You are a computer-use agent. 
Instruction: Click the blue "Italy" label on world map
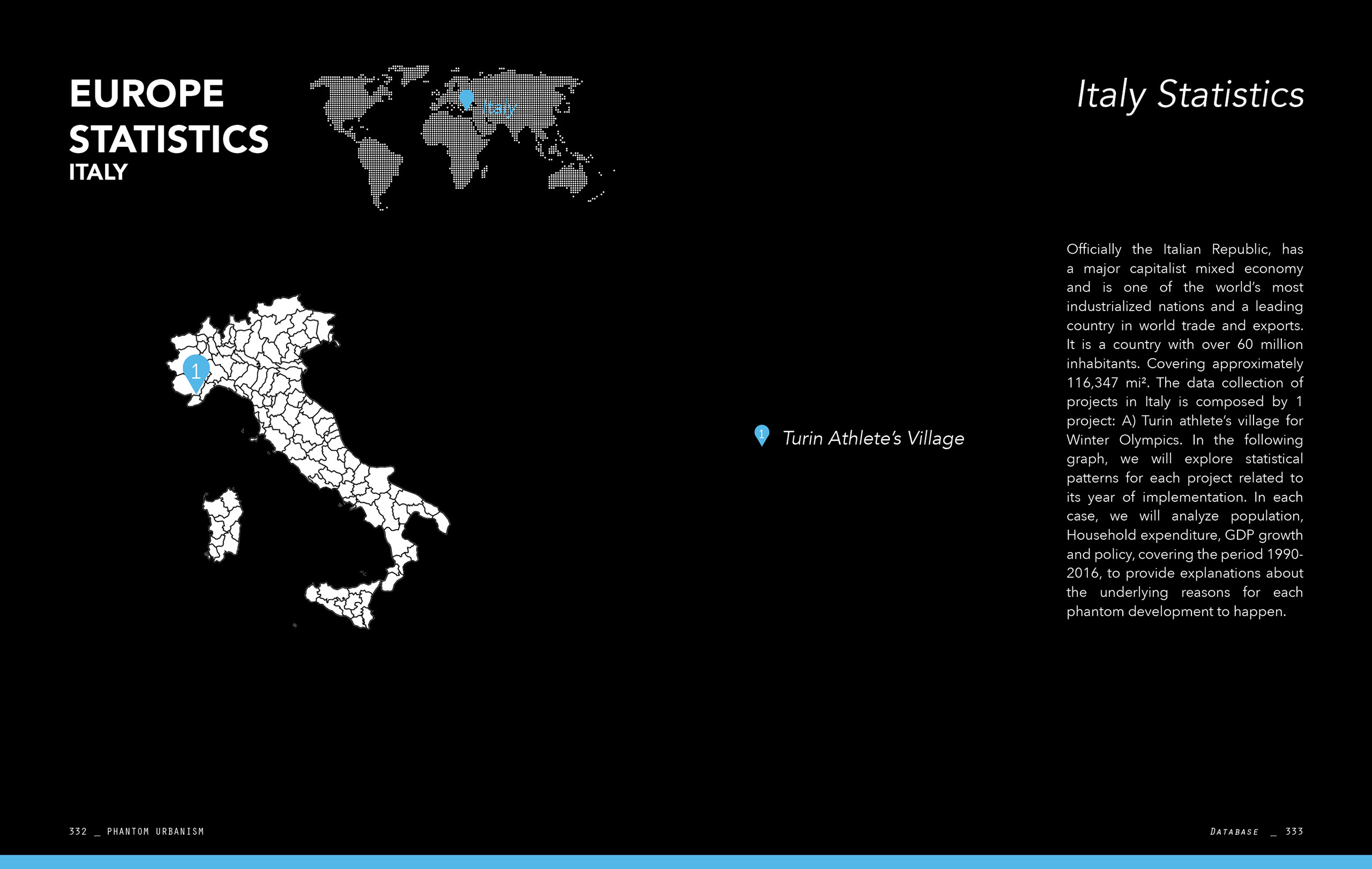[499, 107]
